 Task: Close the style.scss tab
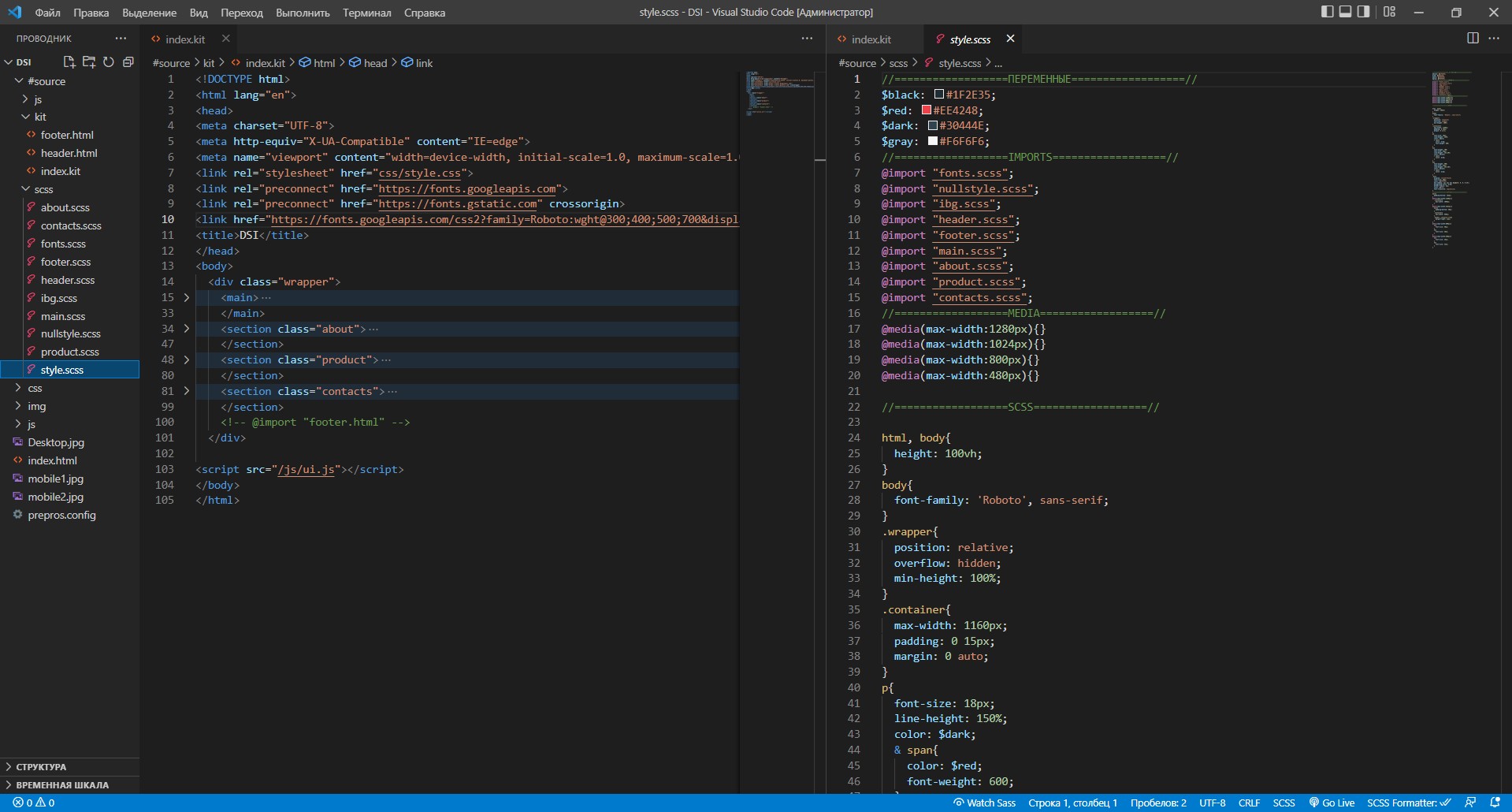point(1010,39)
